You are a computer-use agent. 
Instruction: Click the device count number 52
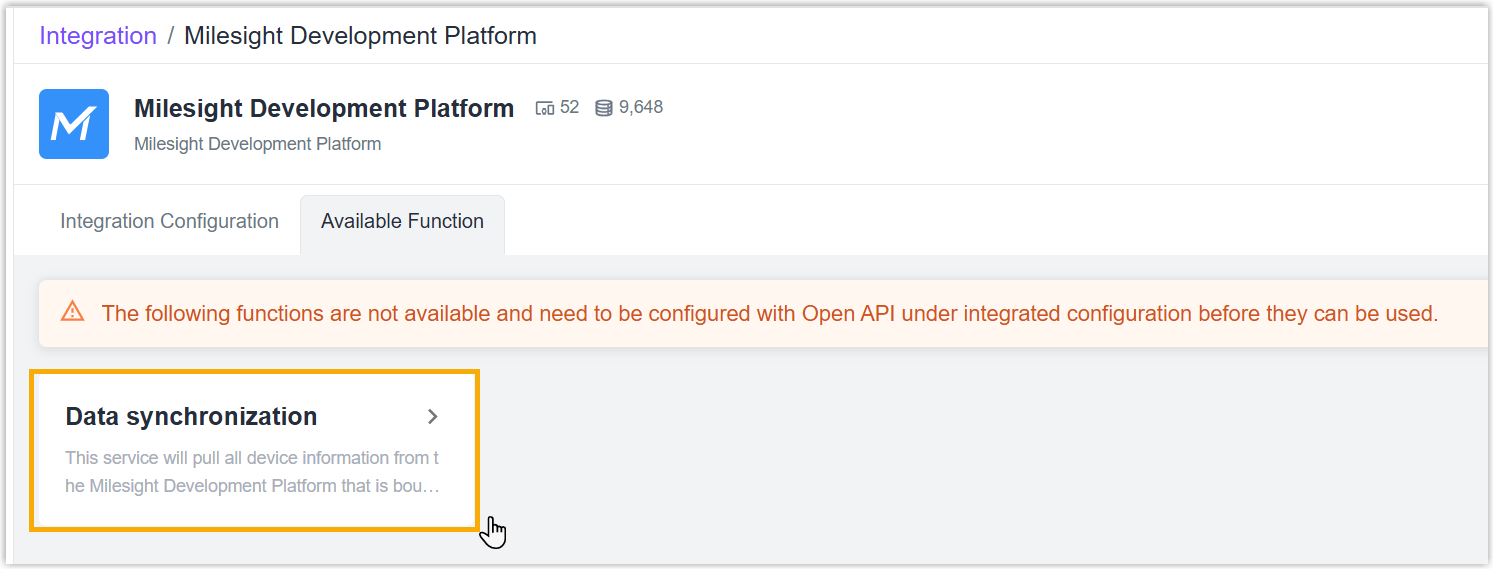click(x=569, y=107)
